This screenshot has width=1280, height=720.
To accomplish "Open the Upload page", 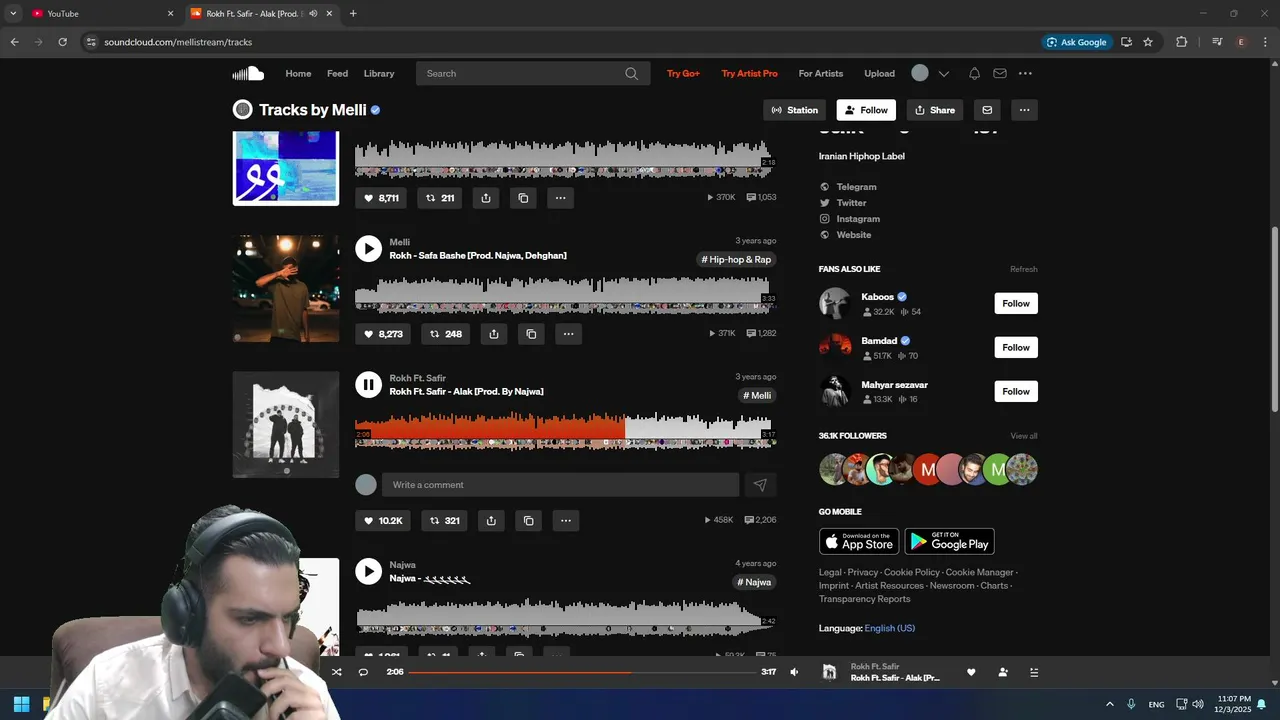I will (x=880, y=73).
